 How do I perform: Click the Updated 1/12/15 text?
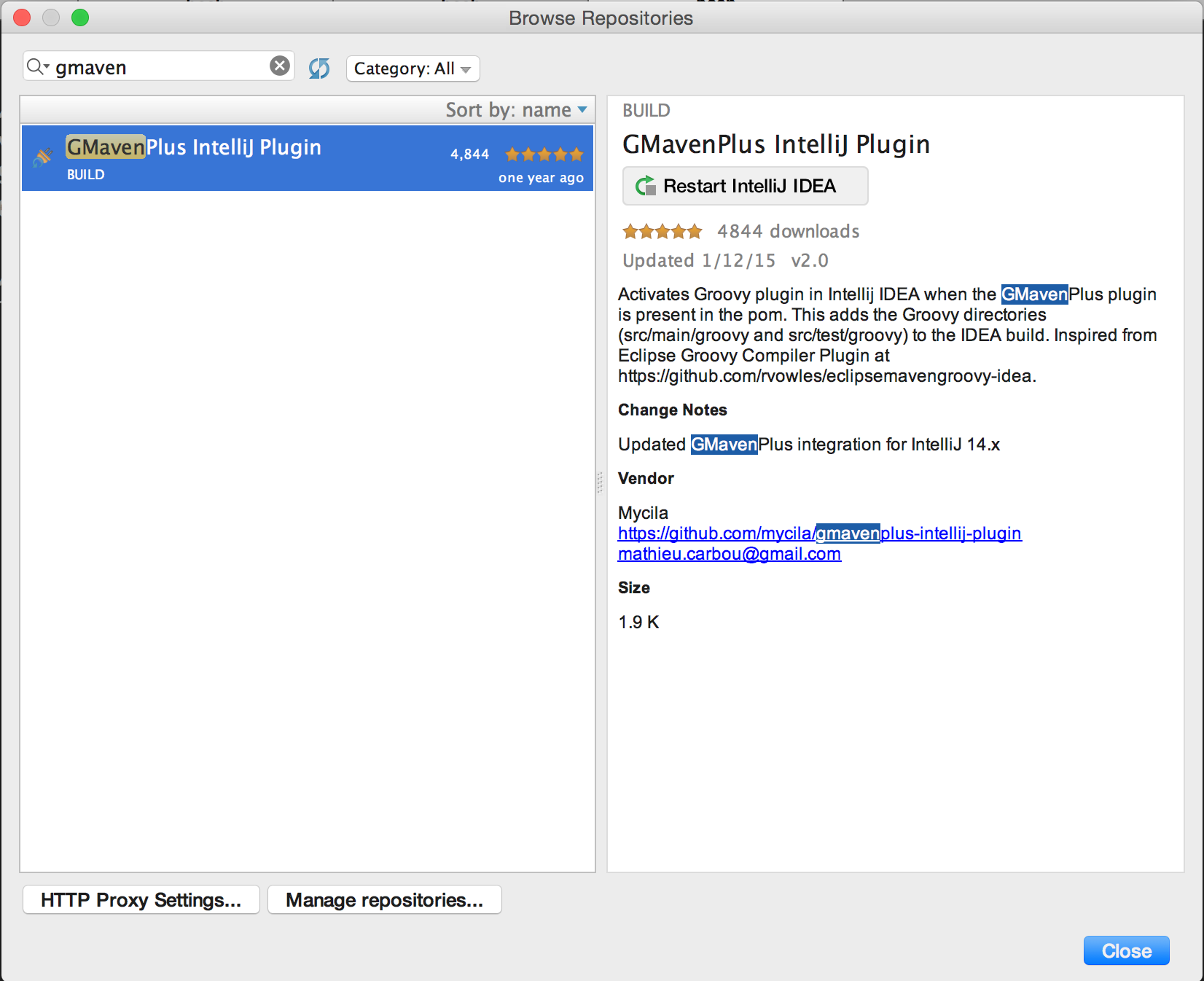click(x=699, y=261)
